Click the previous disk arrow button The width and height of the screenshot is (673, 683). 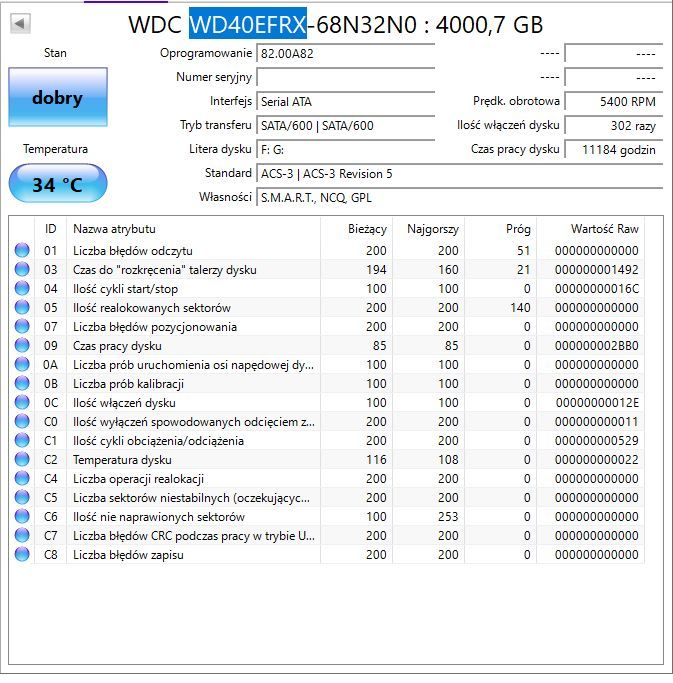(x=20, y=24)
